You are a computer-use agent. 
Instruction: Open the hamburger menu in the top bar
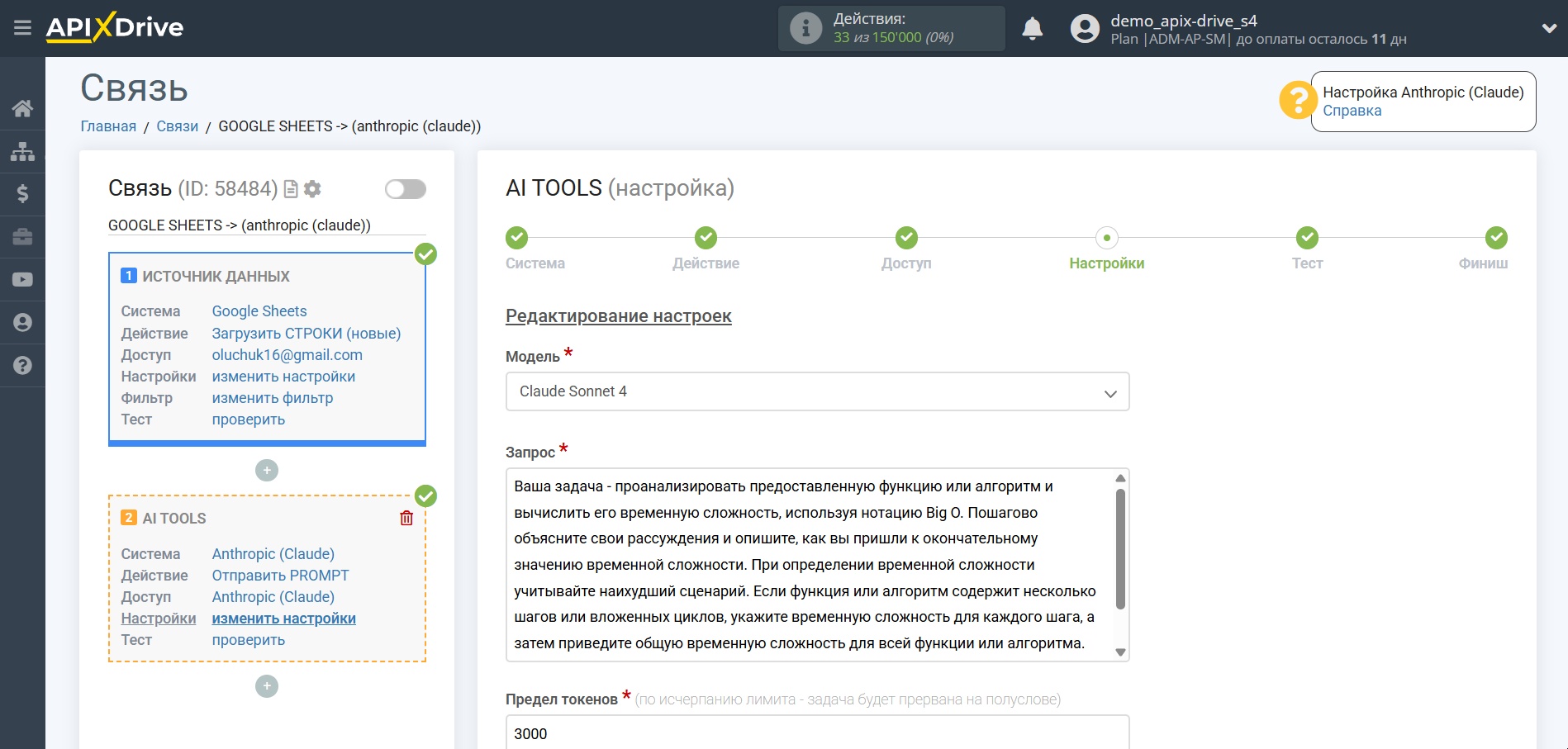coord(22,28)
